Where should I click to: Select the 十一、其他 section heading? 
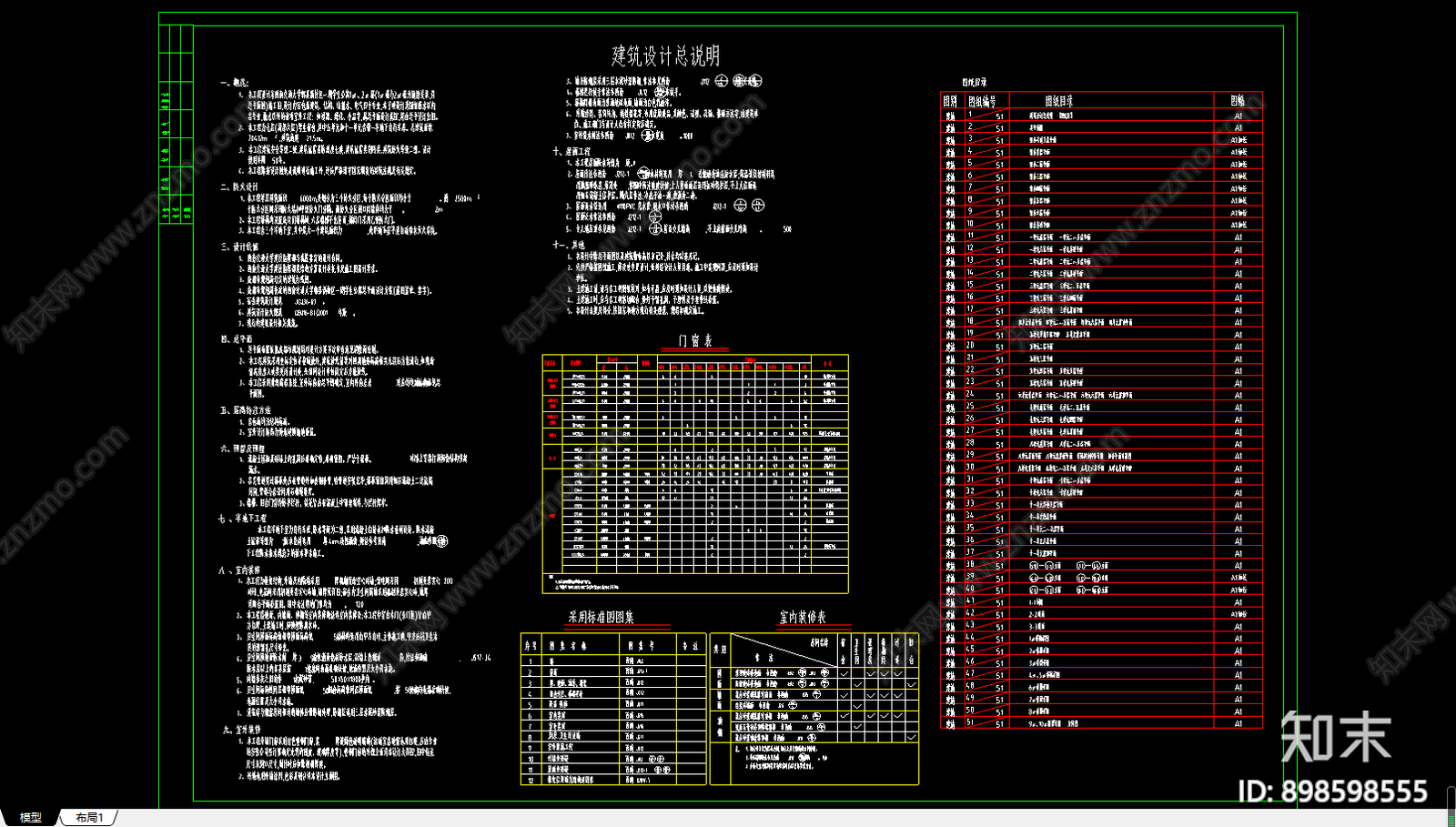coord(568,245)
